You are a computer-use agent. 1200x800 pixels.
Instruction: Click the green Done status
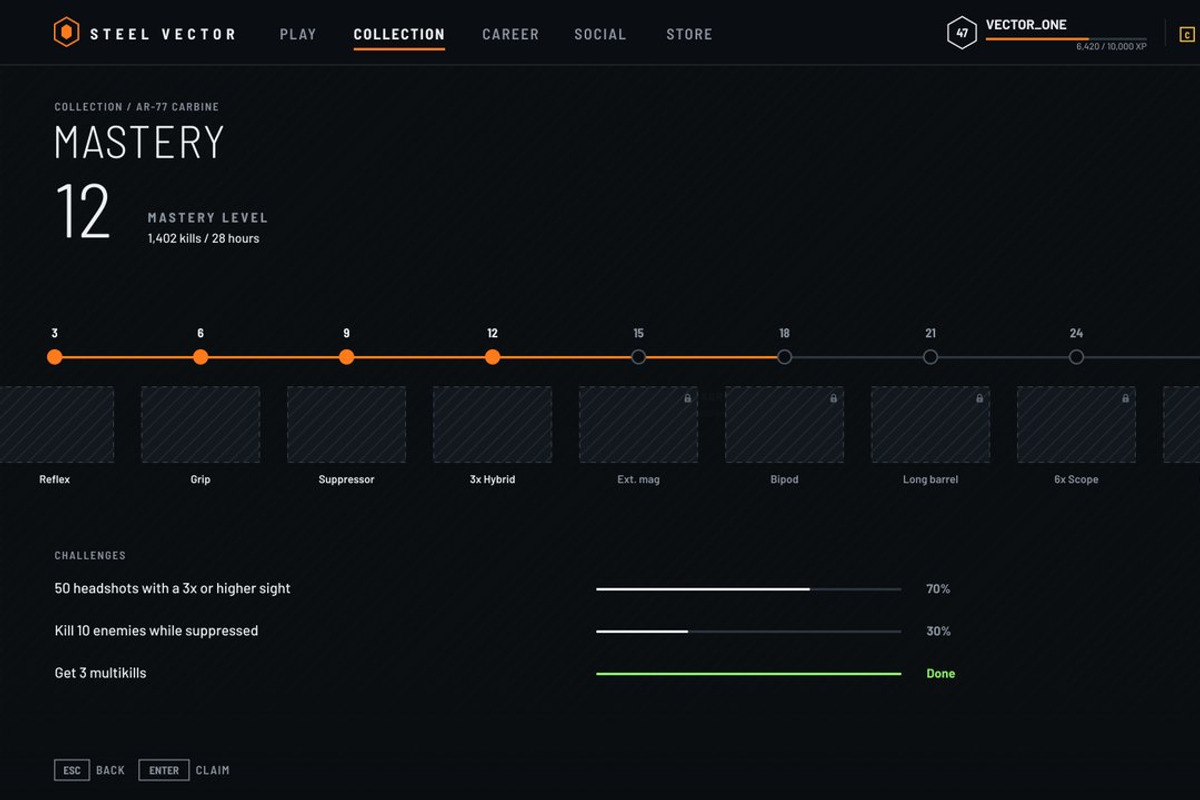tap(940, 673)
